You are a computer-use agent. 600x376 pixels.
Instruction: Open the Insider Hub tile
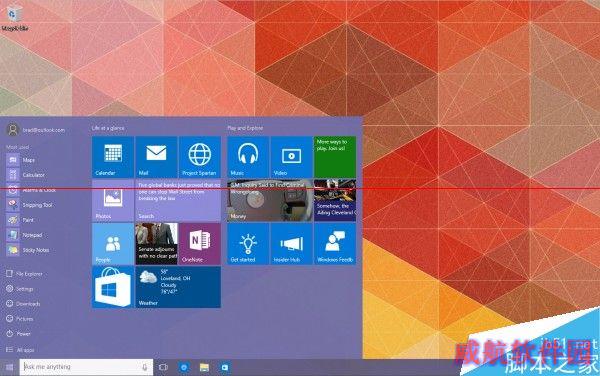click(291, 244)
